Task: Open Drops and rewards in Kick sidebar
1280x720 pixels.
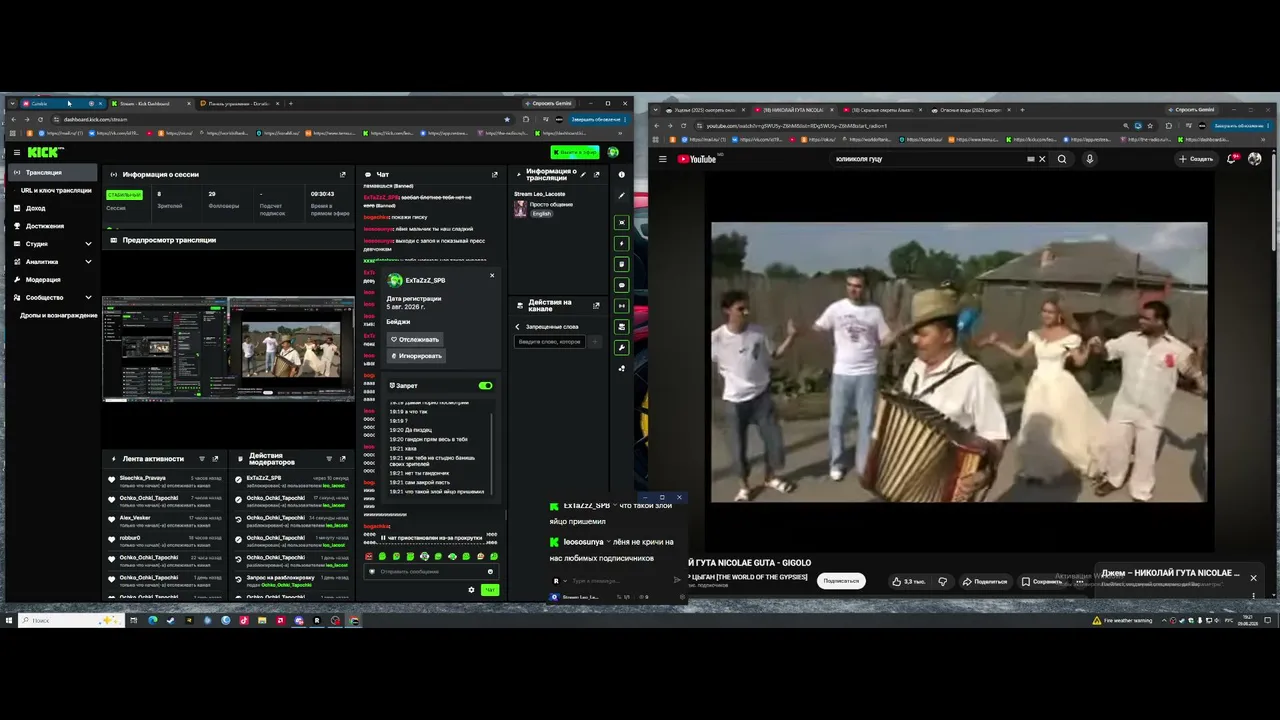Action: [x=58, y=316]
